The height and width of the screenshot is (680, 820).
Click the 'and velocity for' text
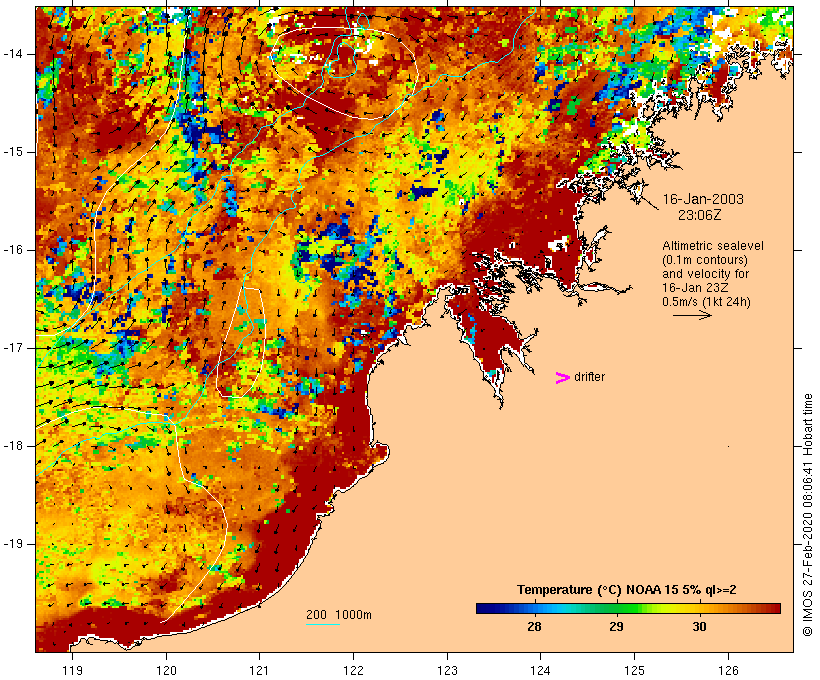[705, 274]
